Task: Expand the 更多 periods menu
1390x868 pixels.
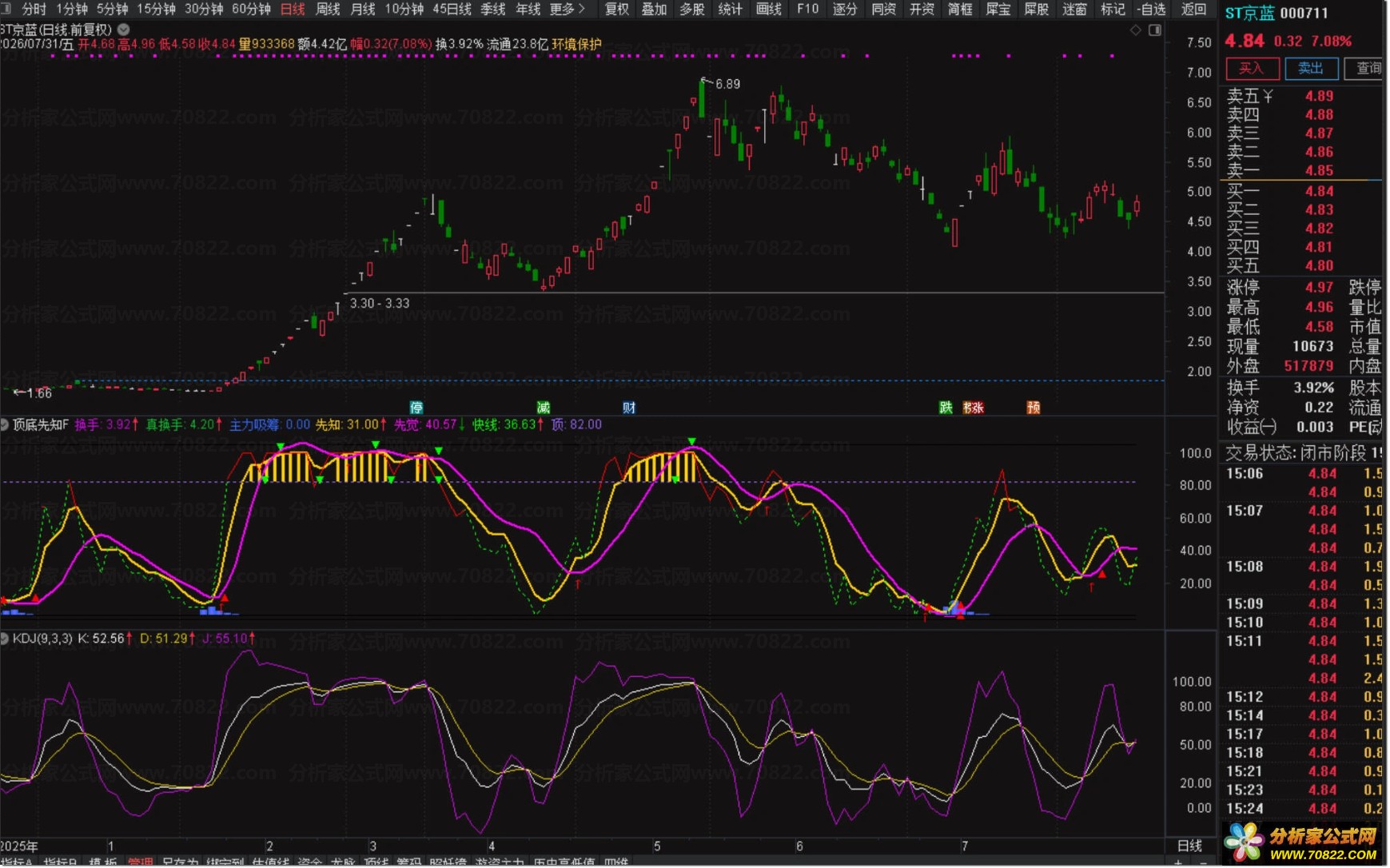Action: (568, 9)
